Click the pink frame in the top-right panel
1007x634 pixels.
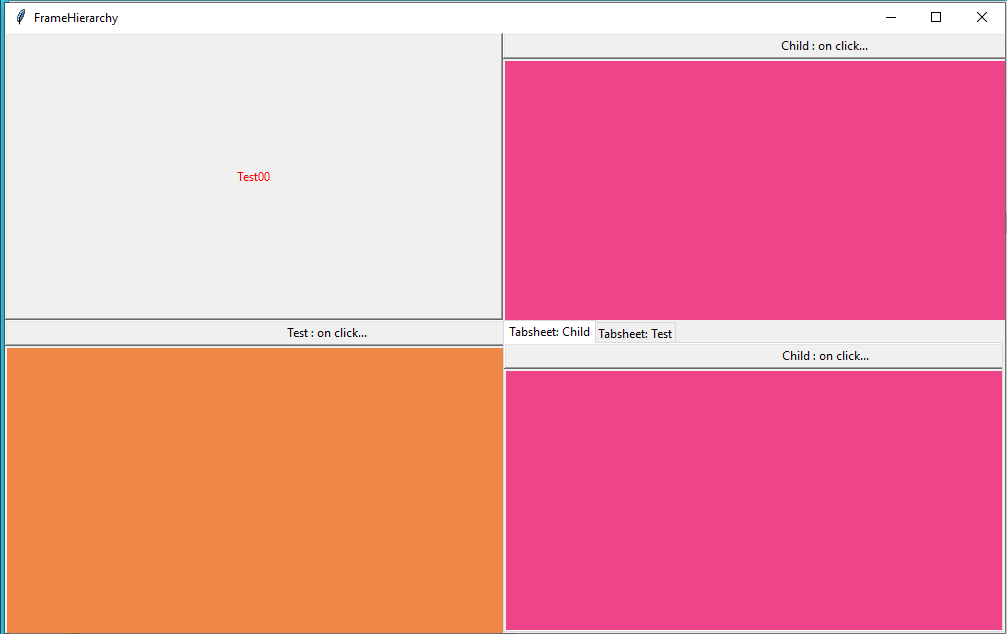pyautogui.click(x=754, y=189)
